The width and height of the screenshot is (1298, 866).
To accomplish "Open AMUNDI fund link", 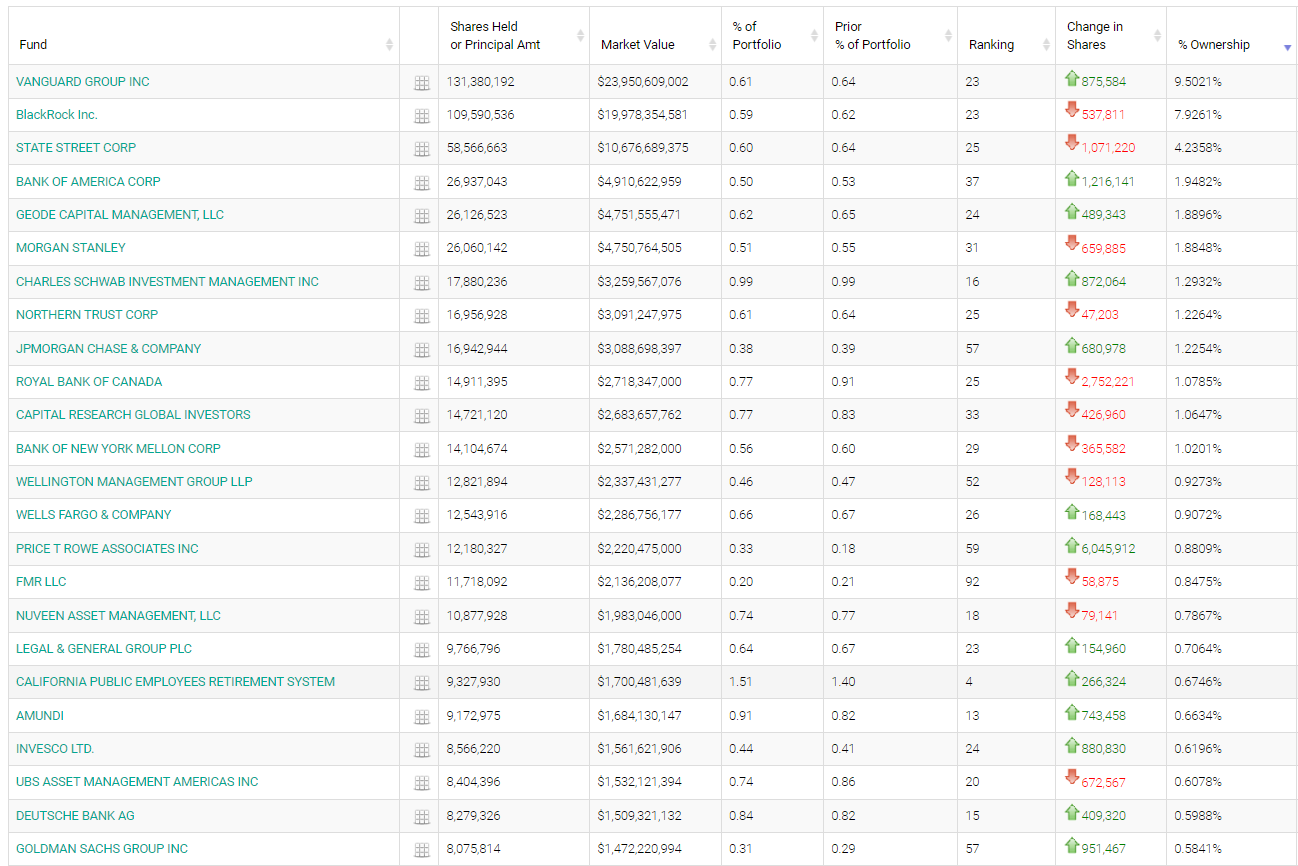I will [x=40, y=716].
